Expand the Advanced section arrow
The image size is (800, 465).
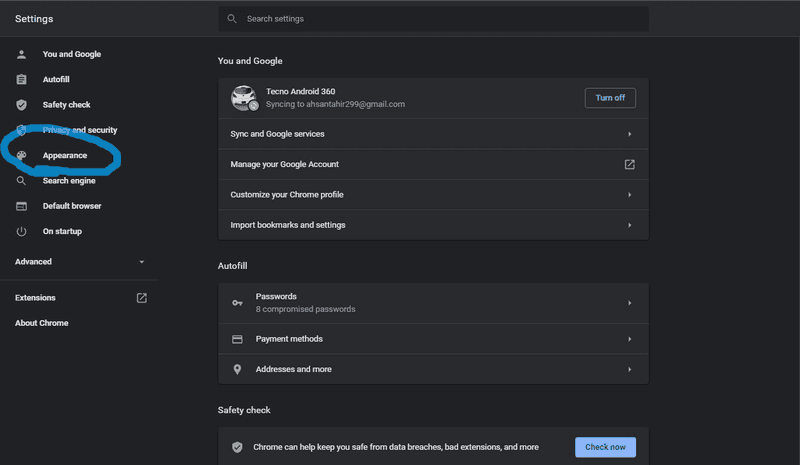(x=142, y=262)
